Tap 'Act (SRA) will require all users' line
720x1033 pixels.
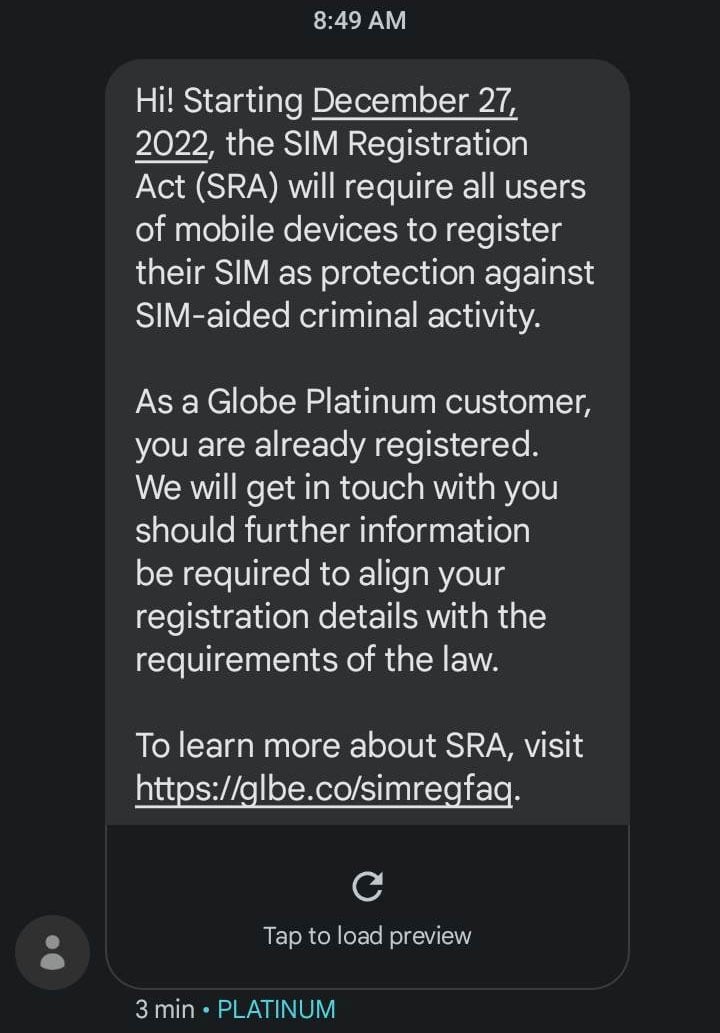pos(360,187)
